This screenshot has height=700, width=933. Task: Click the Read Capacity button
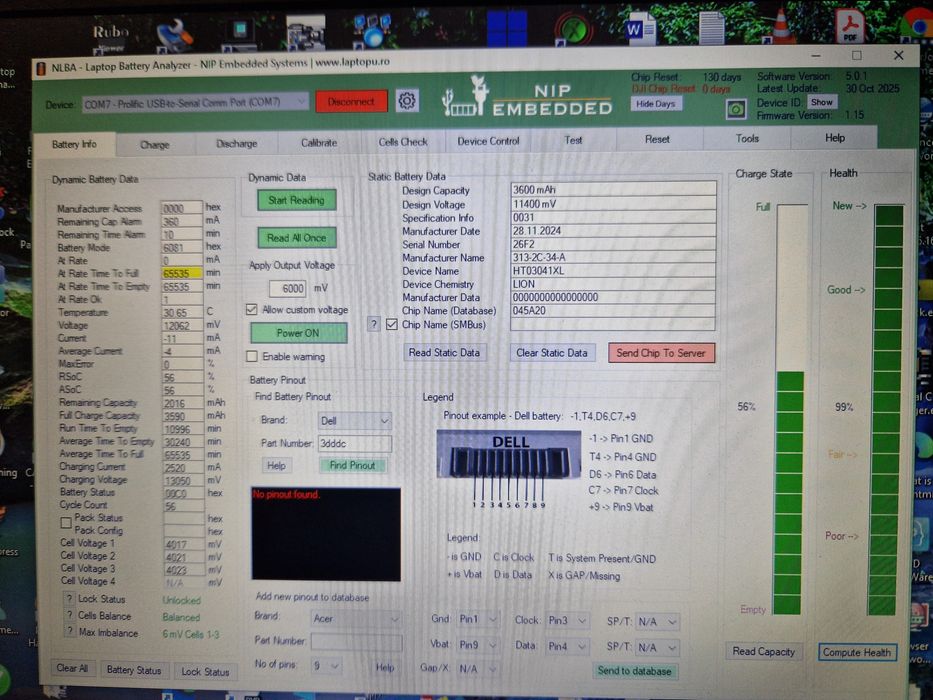pos(763,652)
